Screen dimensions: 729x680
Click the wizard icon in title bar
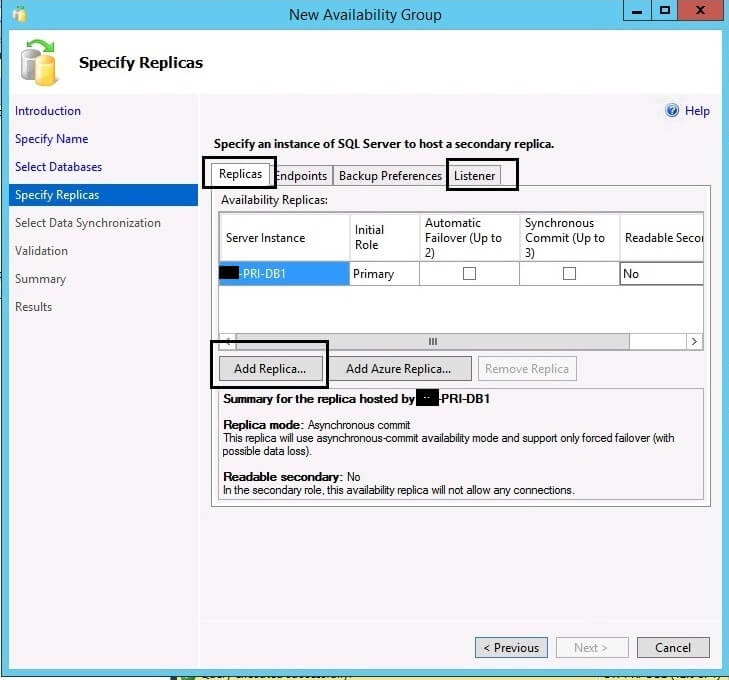(x=19, y=14)
